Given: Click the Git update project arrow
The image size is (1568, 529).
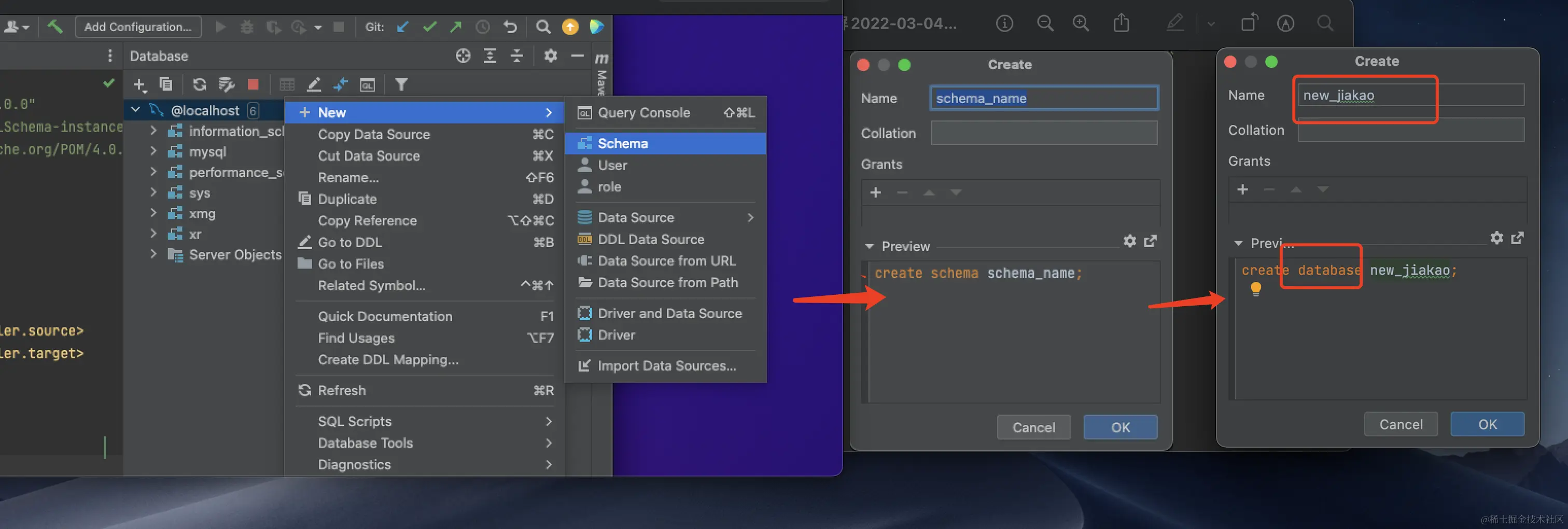Looking at the screenshot, I should coord(402,27).
